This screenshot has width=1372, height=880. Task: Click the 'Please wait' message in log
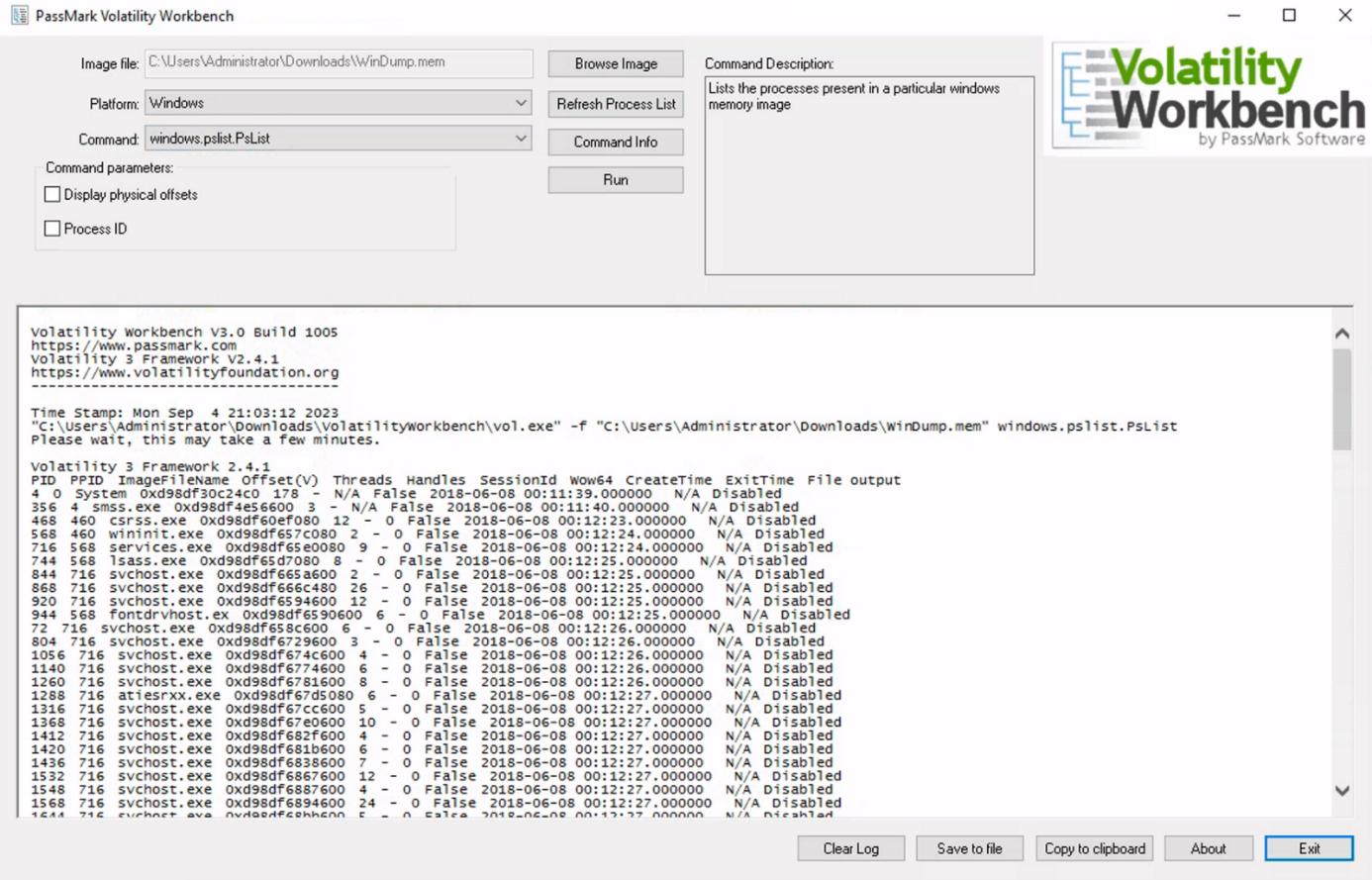click(x=205, y=440)
